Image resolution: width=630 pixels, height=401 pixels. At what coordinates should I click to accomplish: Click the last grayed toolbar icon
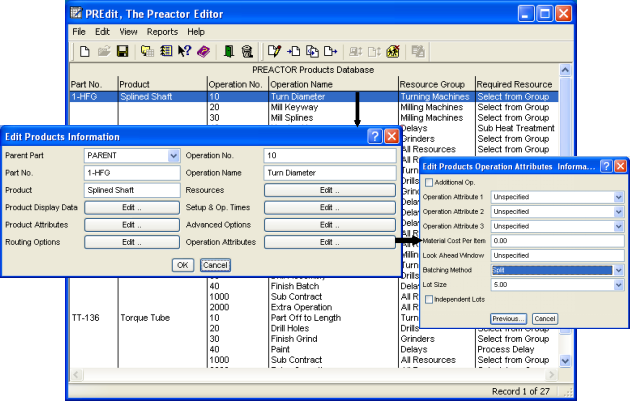click(418, 51)
